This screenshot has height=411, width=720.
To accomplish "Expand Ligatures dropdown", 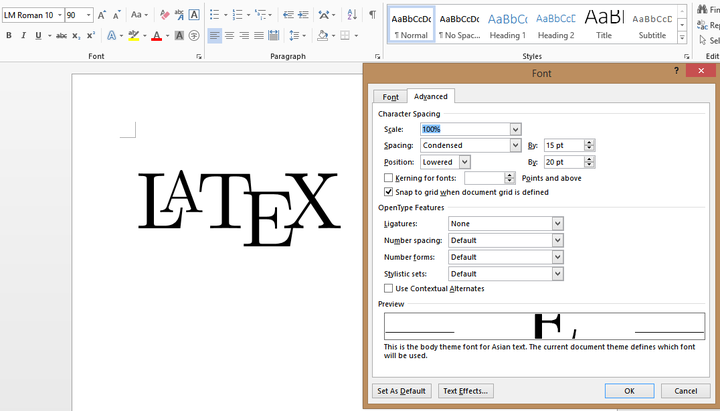I will pos(557,224).
